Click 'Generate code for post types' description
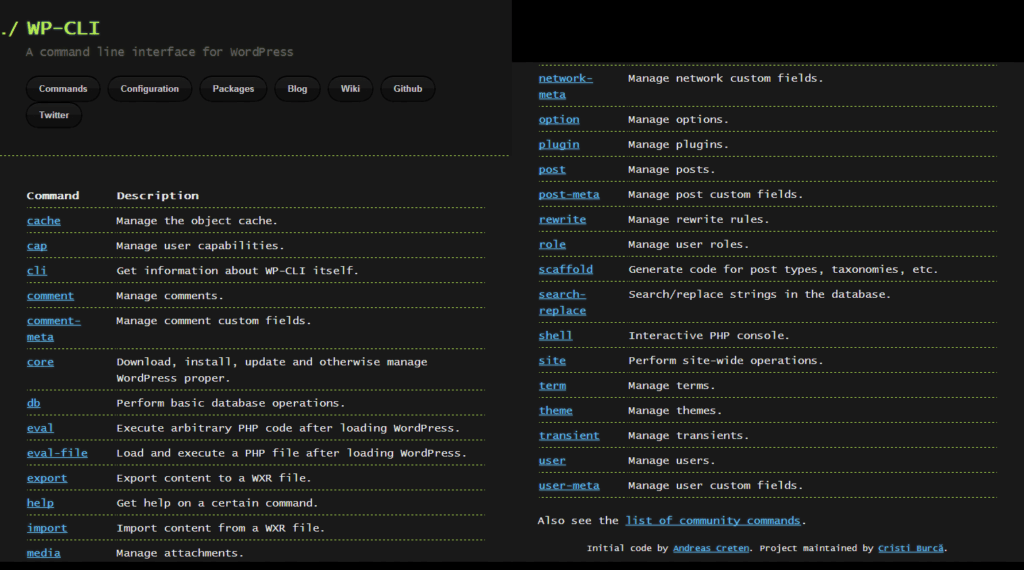 pos(783,269)
